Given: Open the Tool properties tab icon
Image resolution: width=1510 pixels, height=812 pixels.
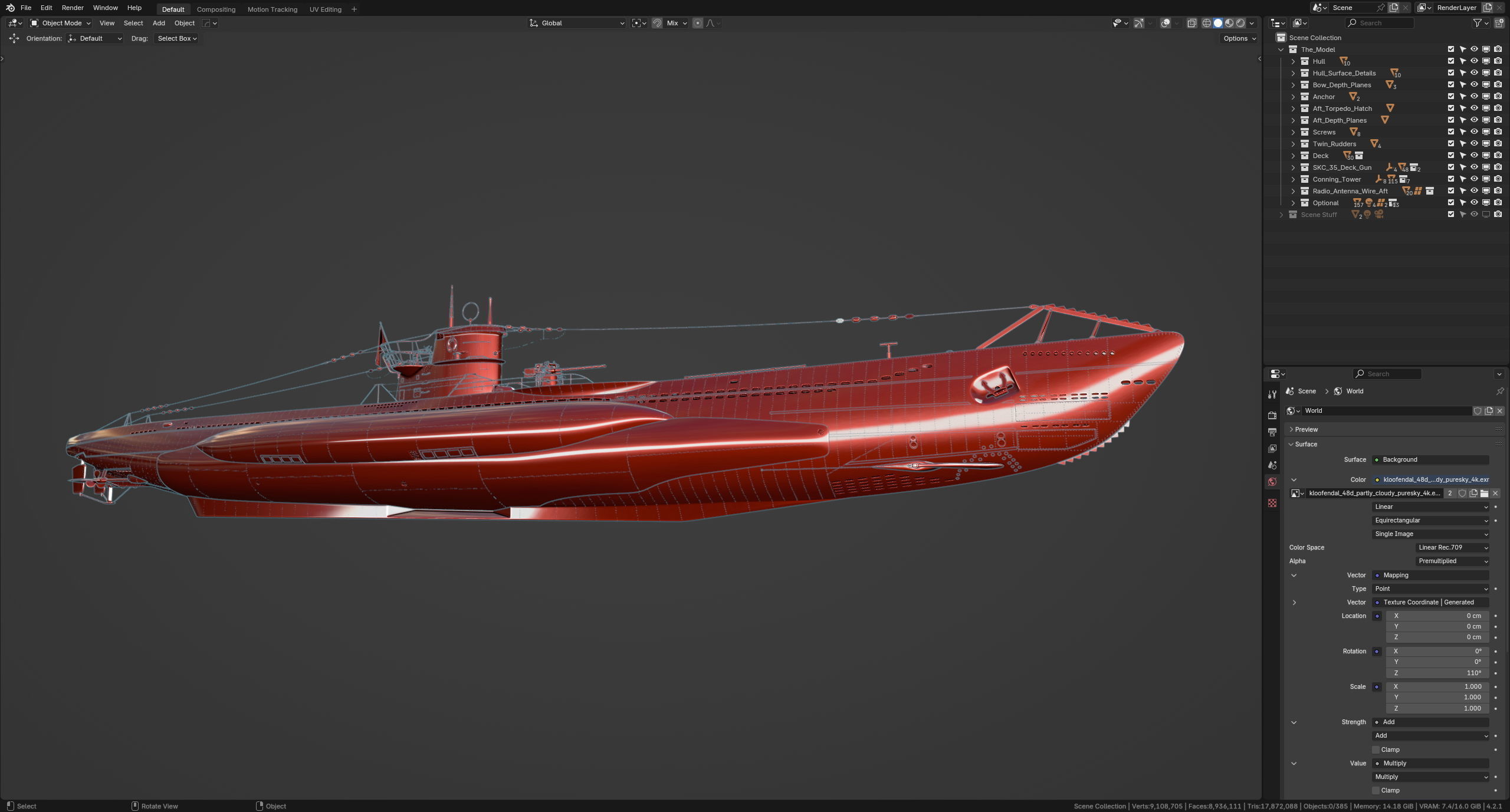Looking at the screenshot, I should [1272, 395].
